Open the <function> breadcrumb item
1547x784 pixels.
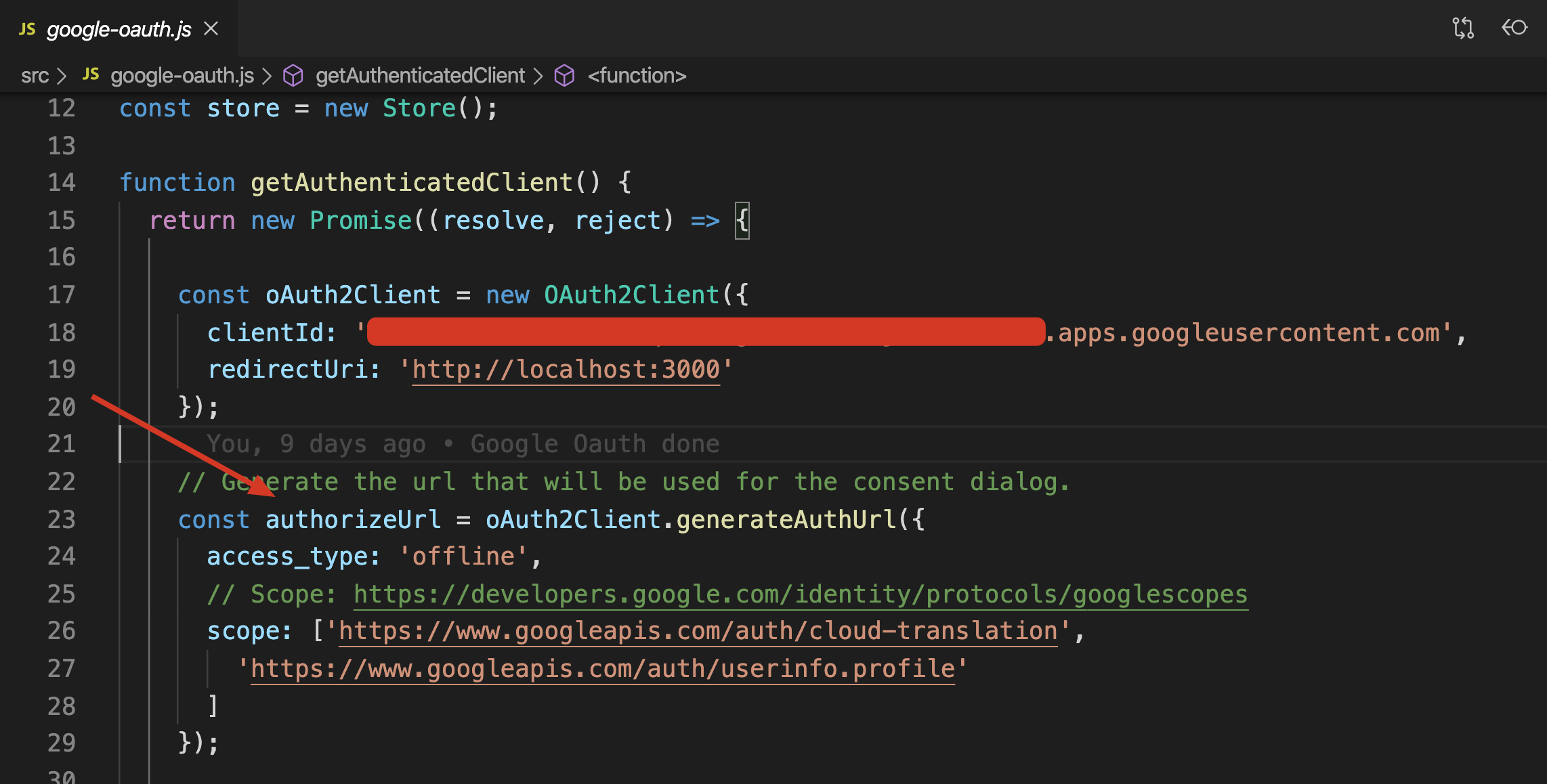(637, 75)
